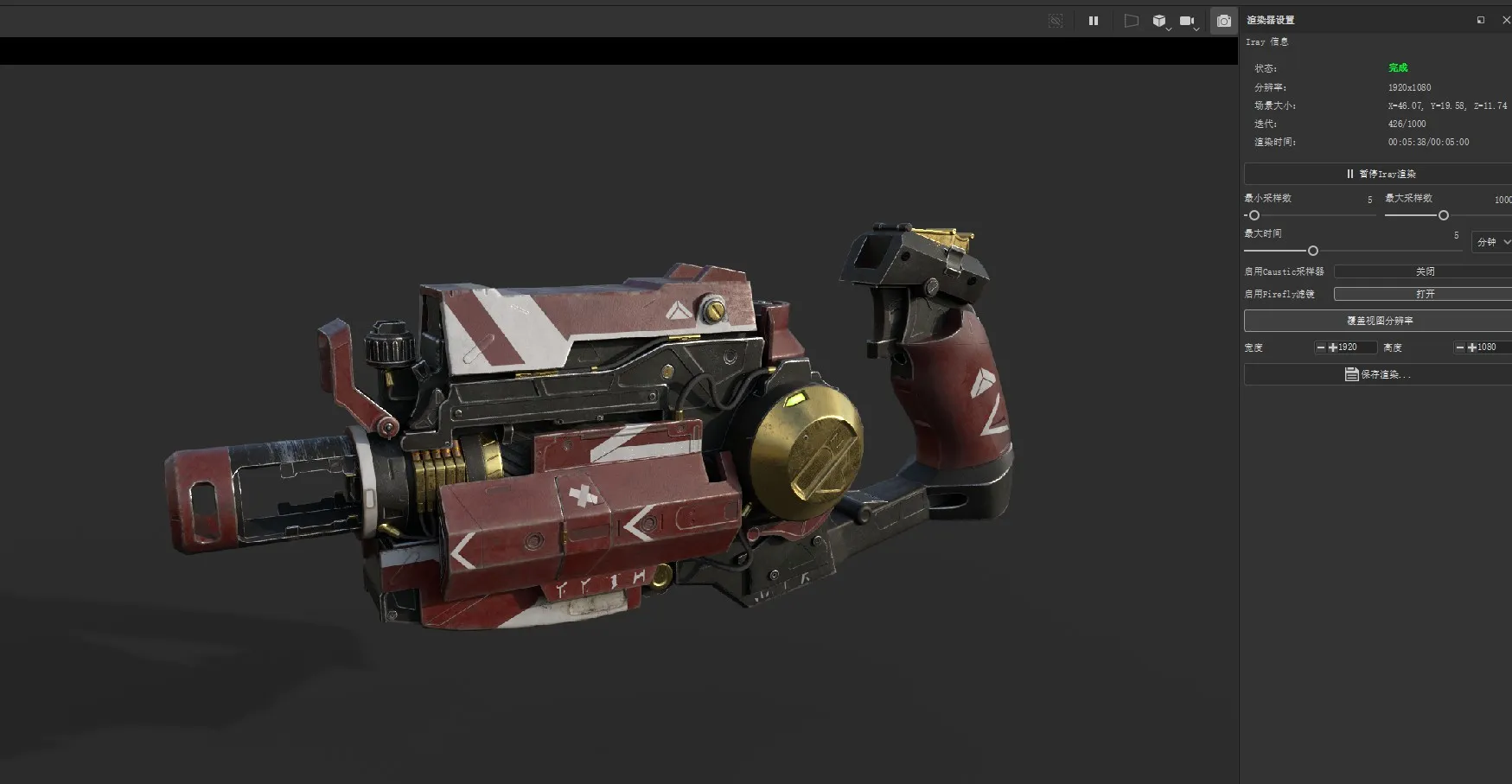Click the plus stepper for 高度
The height and width of the screenshot is (784, 1512).
tap(1472, 347)
